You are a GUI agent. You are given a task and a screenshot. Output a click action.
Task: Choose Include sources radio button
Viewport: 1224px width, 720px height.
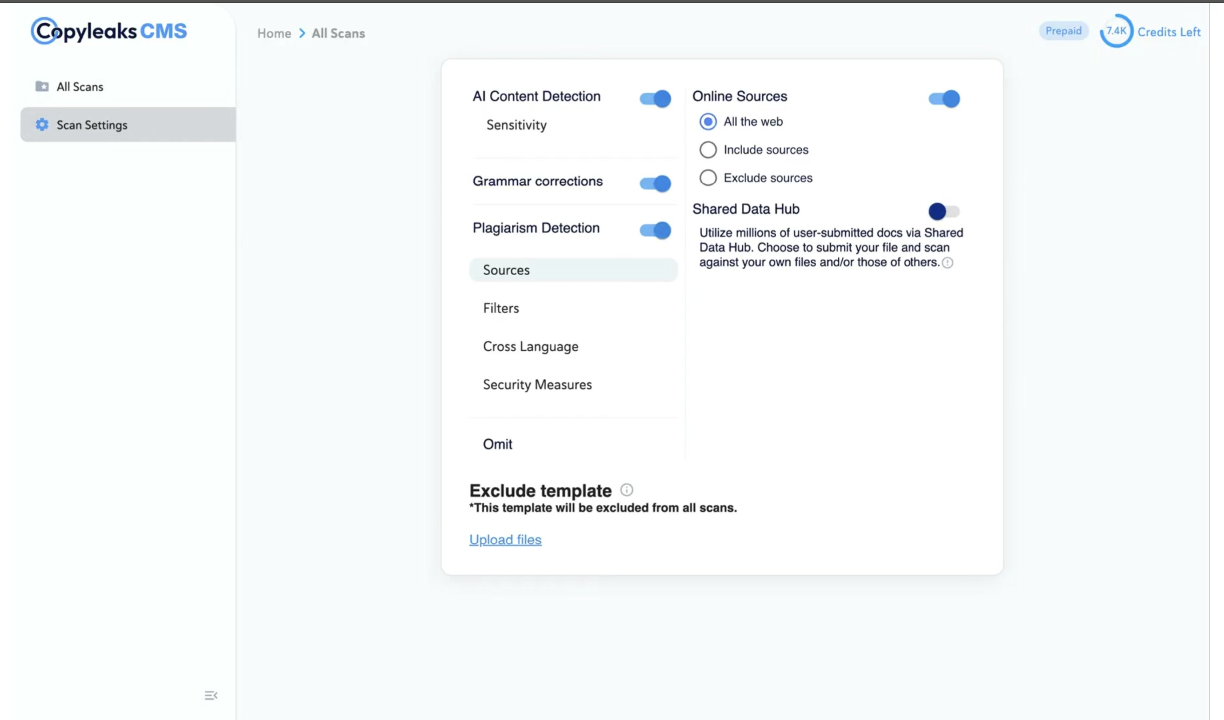708,150
